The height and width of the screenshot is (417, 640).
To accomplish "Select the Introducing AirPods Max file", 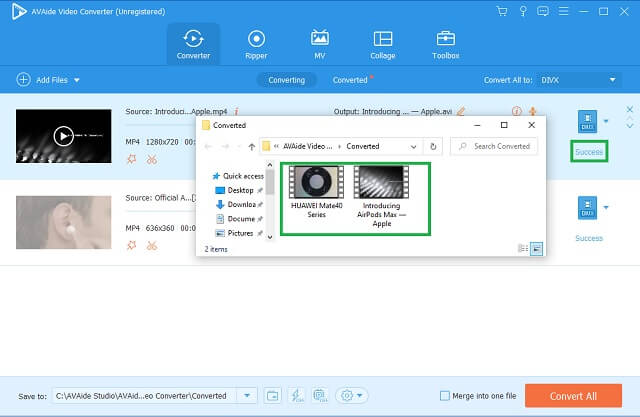I will point(382,197).
